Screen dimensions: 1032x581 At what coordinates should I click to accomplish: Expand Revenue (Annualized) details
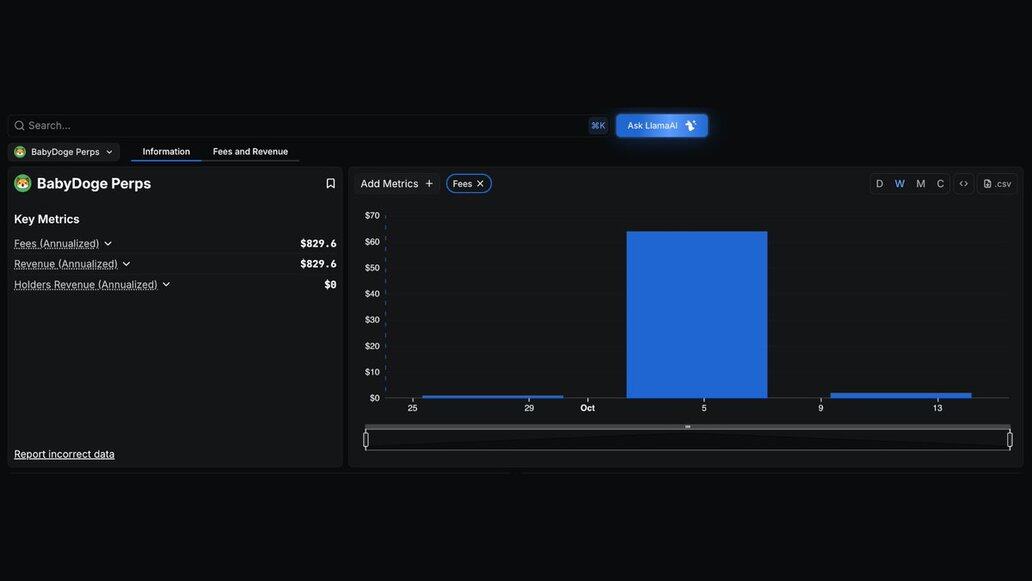tap(126, 264)
